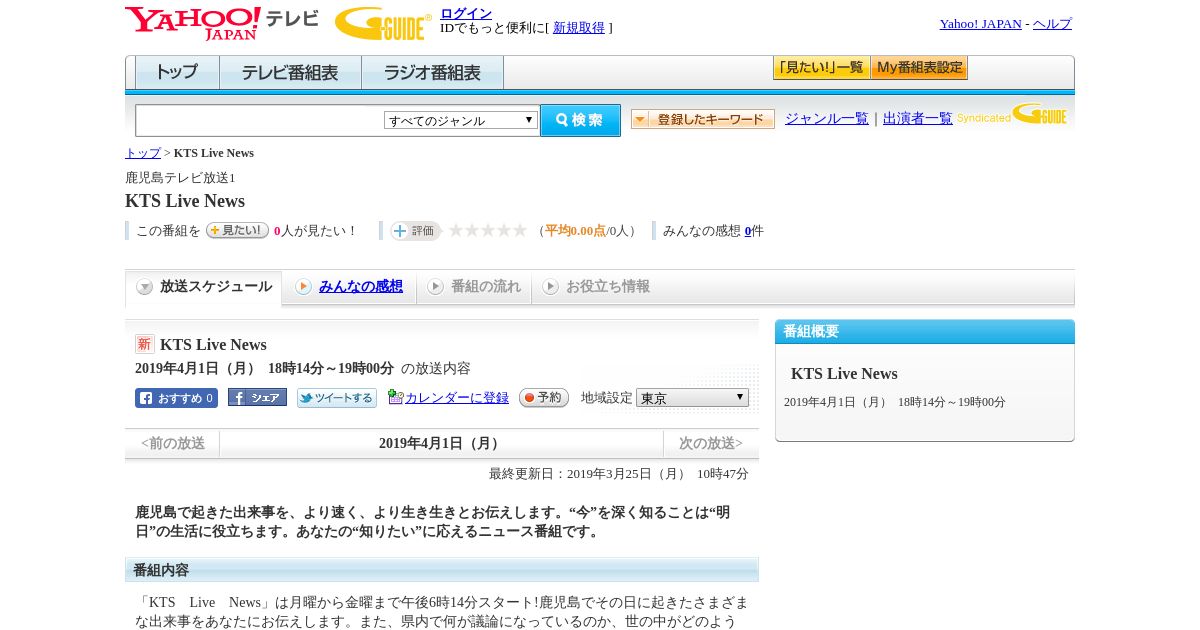The height and width of the screenshot is (630, 1200).
Task: Click the first rating star
Action: pos(456,230)
